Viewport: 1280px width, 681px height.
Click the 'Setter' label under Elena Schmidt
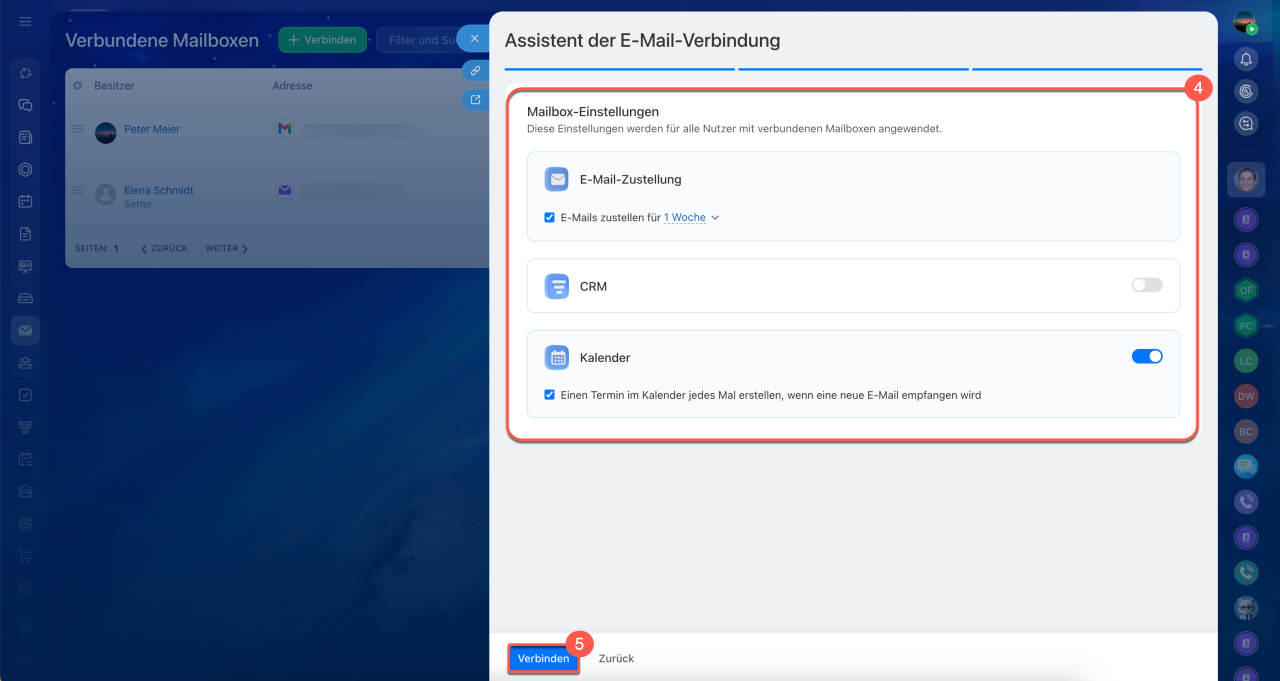[138, 204]
